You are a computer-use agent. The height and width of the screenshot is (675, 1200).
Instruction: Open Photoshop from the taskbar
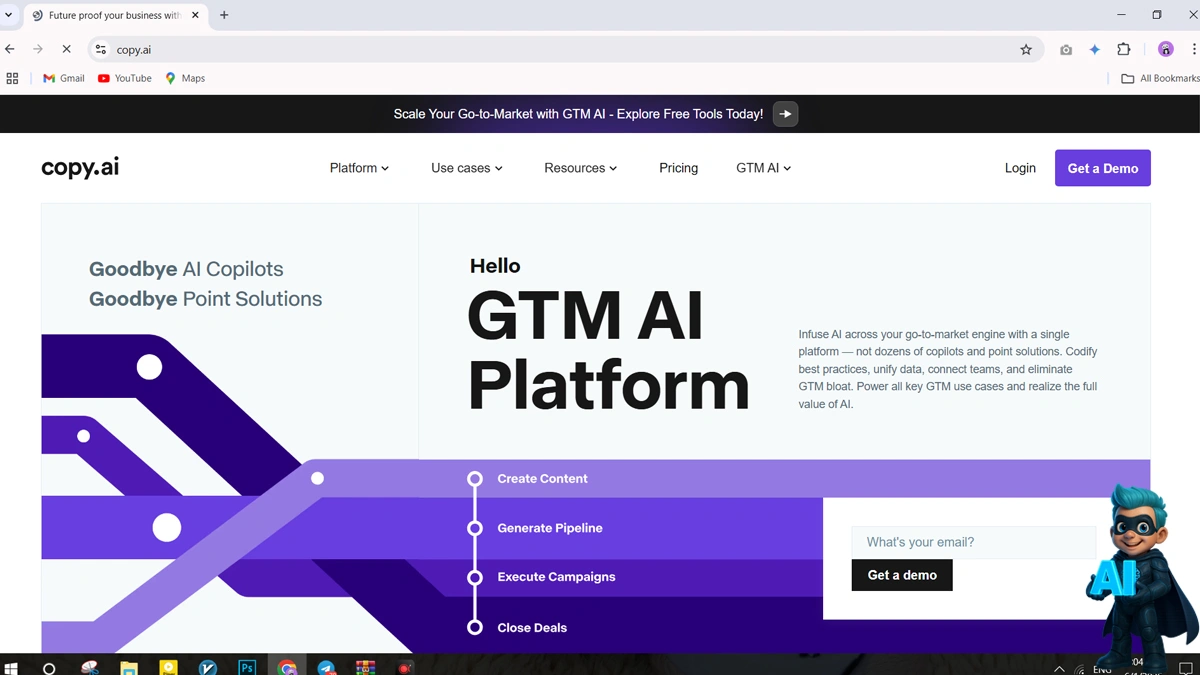(247, 667)
